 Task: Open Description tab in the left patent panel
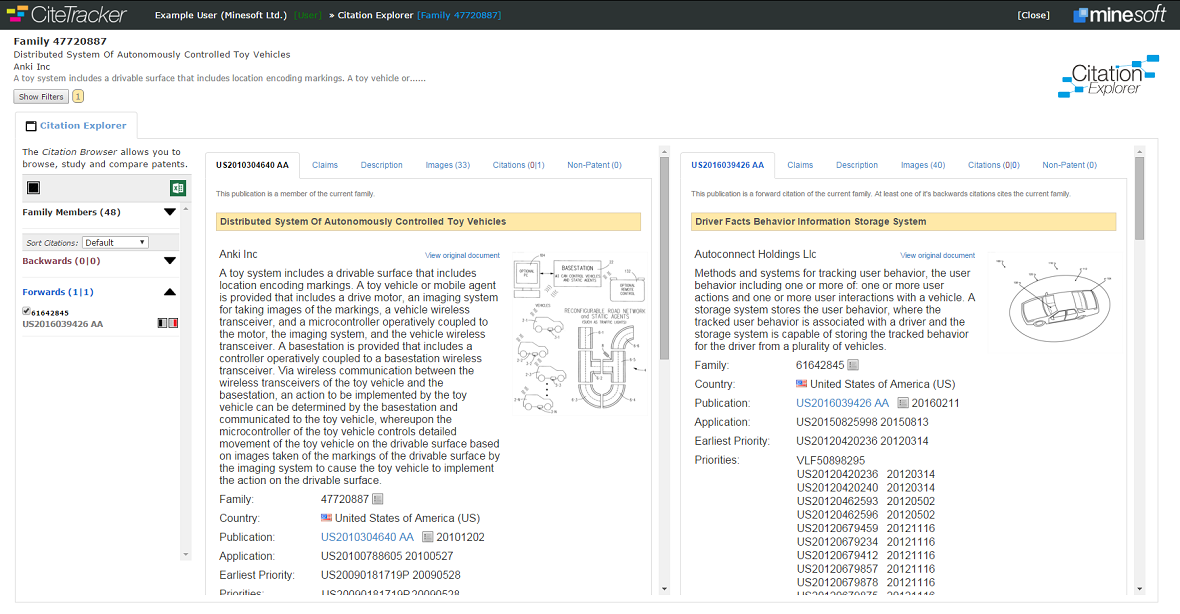[382, 165]
